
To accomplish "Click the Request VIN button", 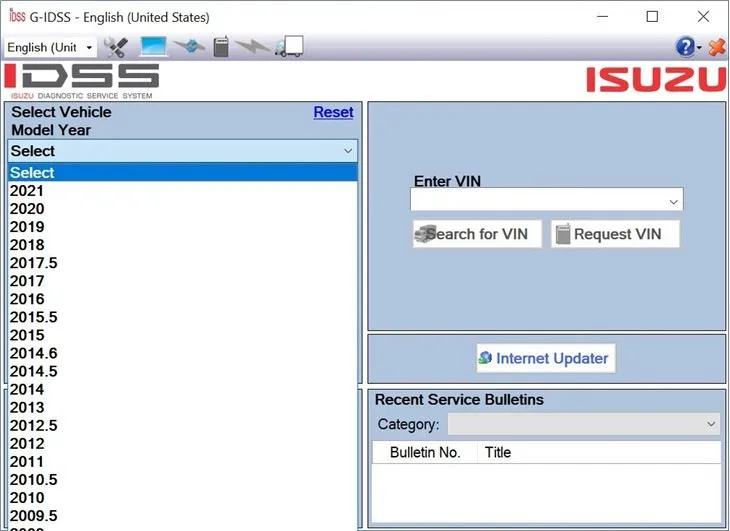I will (615, 234).
